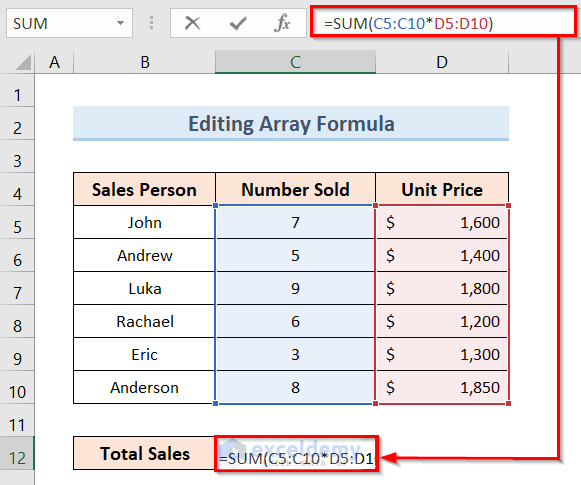Select the cell containing John
Image resolution: width=581 pixels, height=485 pixels.
pyautogui.click(x=145, y=222)
